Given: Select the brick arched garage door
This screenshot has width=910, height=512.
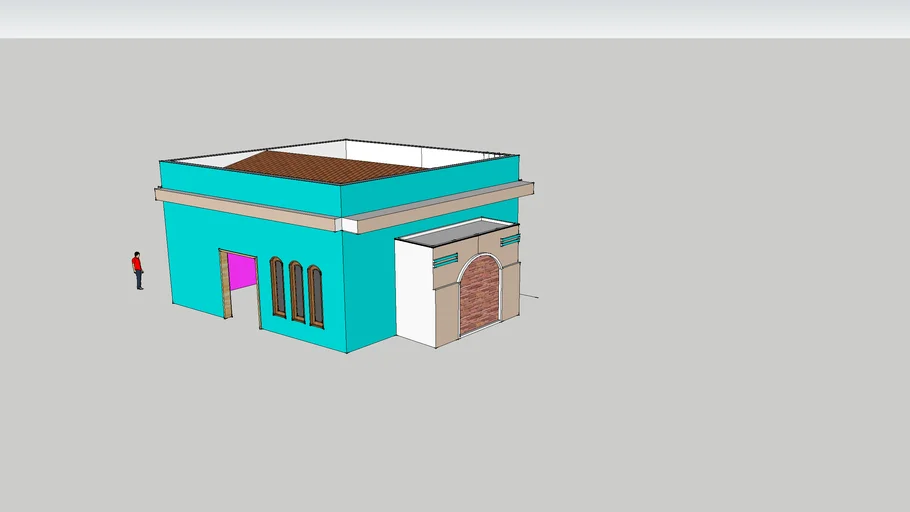Looking at the screenshot, I should [x=479, y=294].
